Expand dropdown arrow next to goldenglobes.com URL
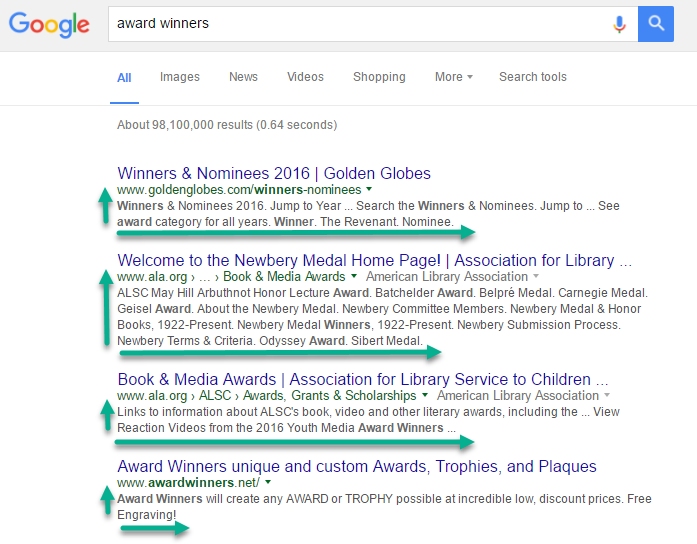 pyautogui.click(x=369, y=189)
